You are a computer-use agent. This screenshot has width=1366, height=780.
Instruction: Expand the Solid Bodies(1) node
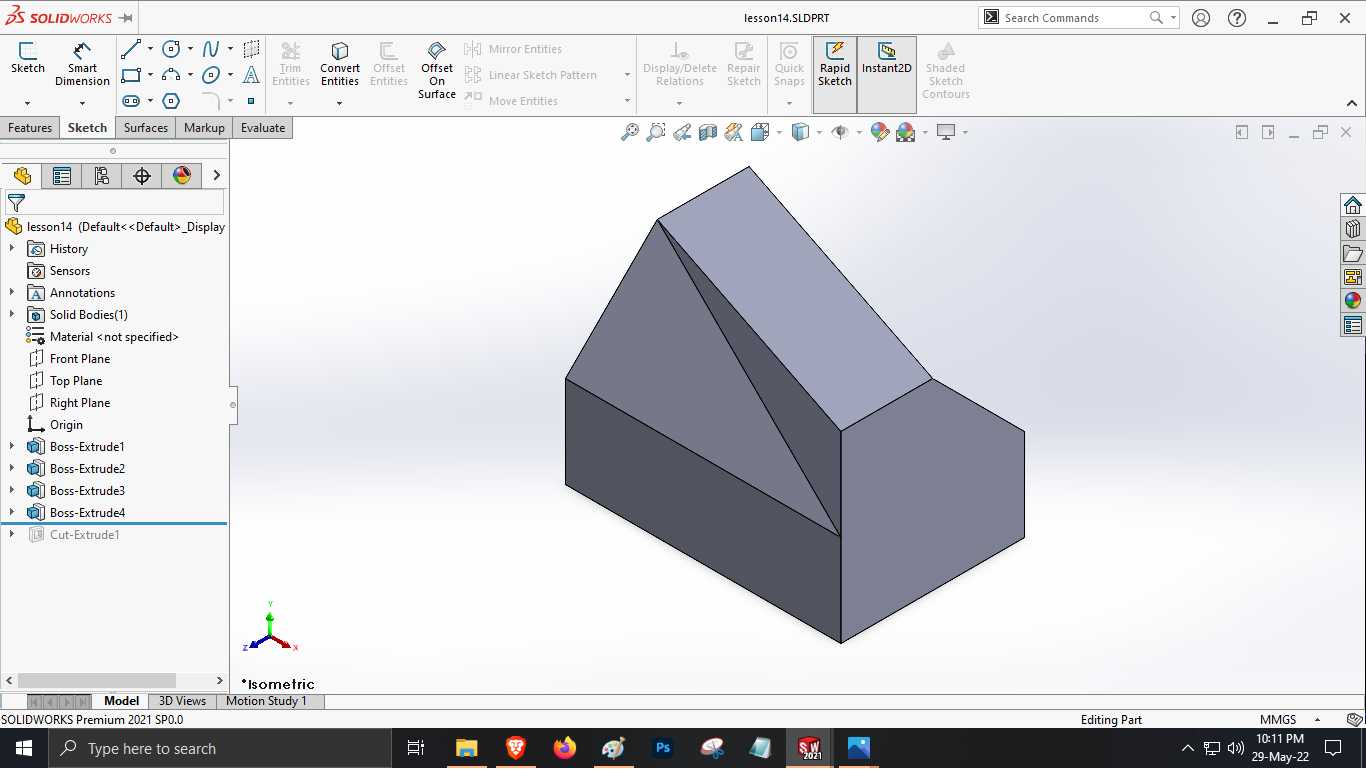(x=12, y=314)
